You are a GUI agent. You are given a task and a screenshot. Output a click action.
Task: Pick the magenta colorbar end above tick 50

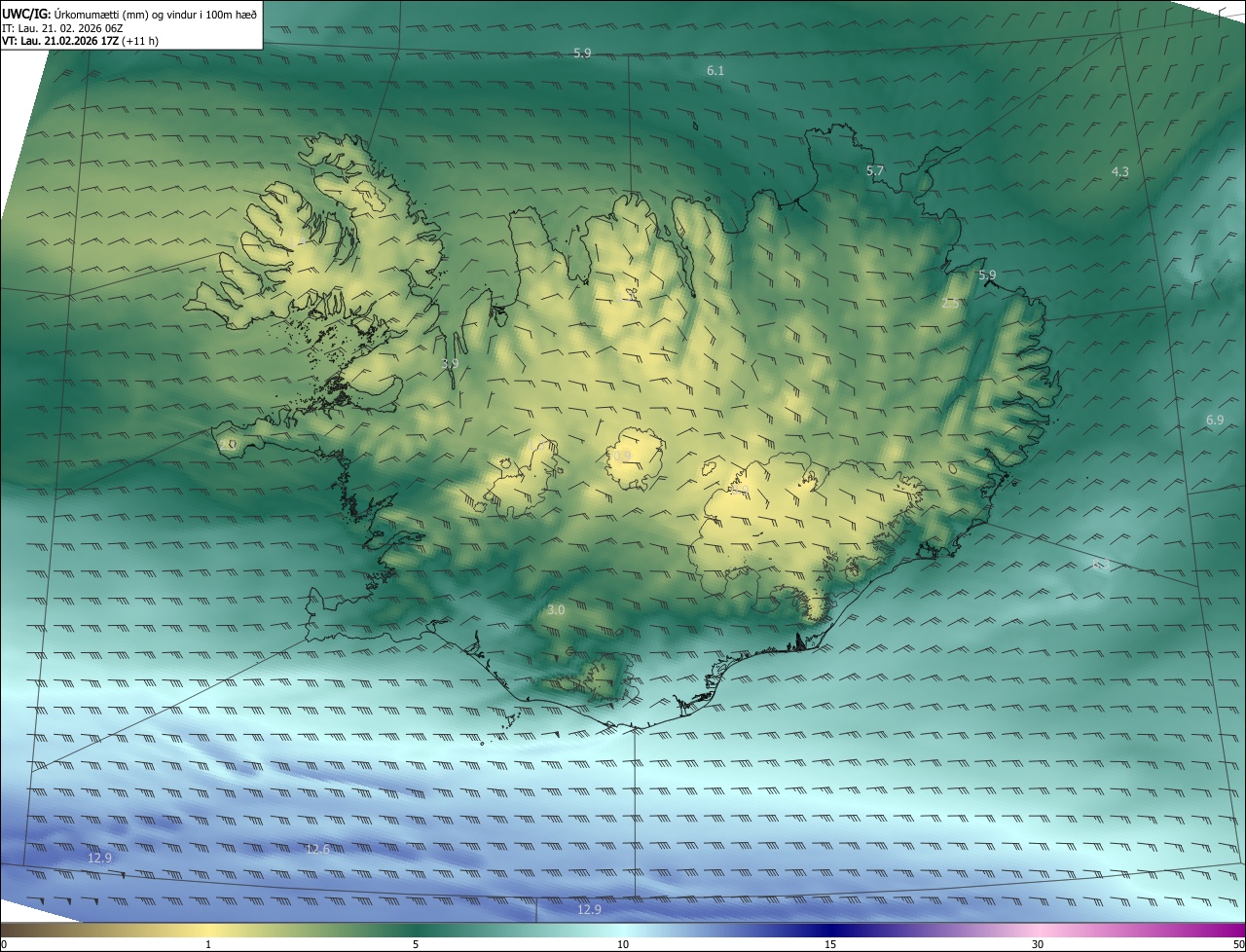point(1234,930)
